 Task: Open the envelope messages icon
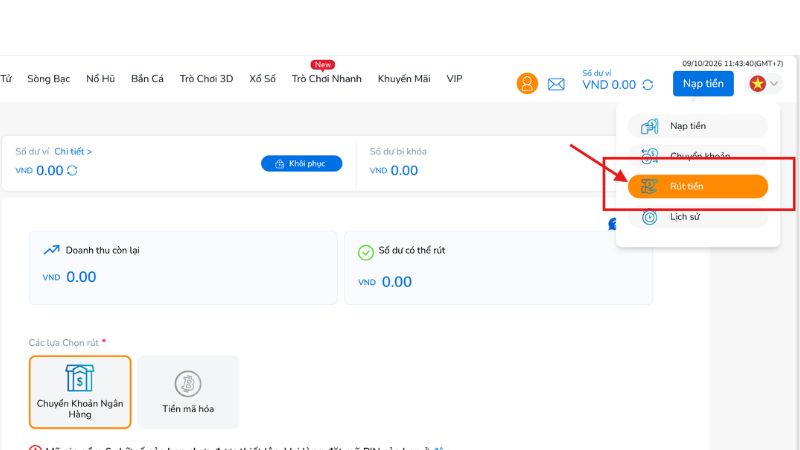point(556,84)
